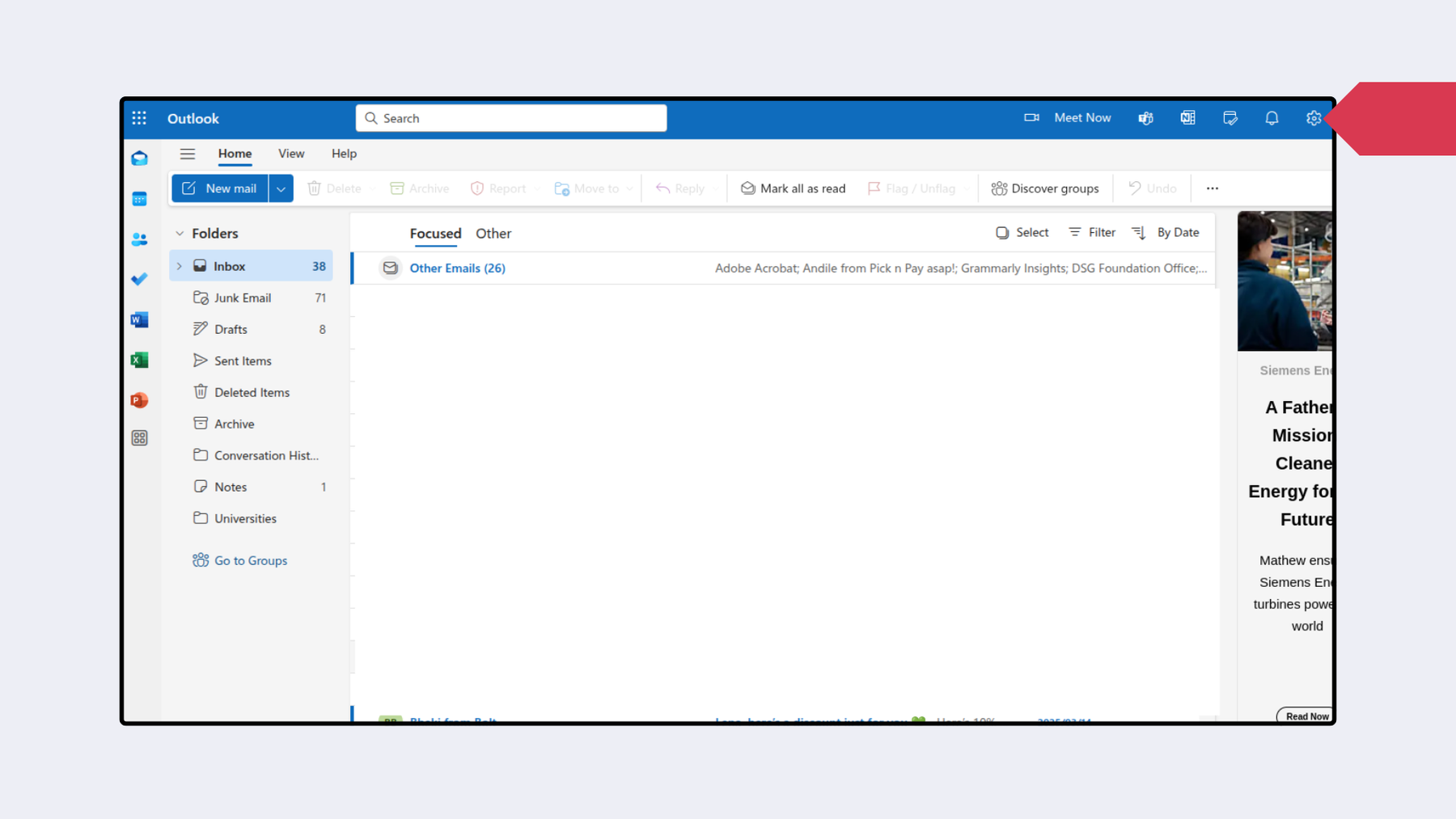Image resolution: width=1456 pixels, height=819 pixels.
Task: Click the Siemens ad image thumbnail
Action: (1285, 281)
